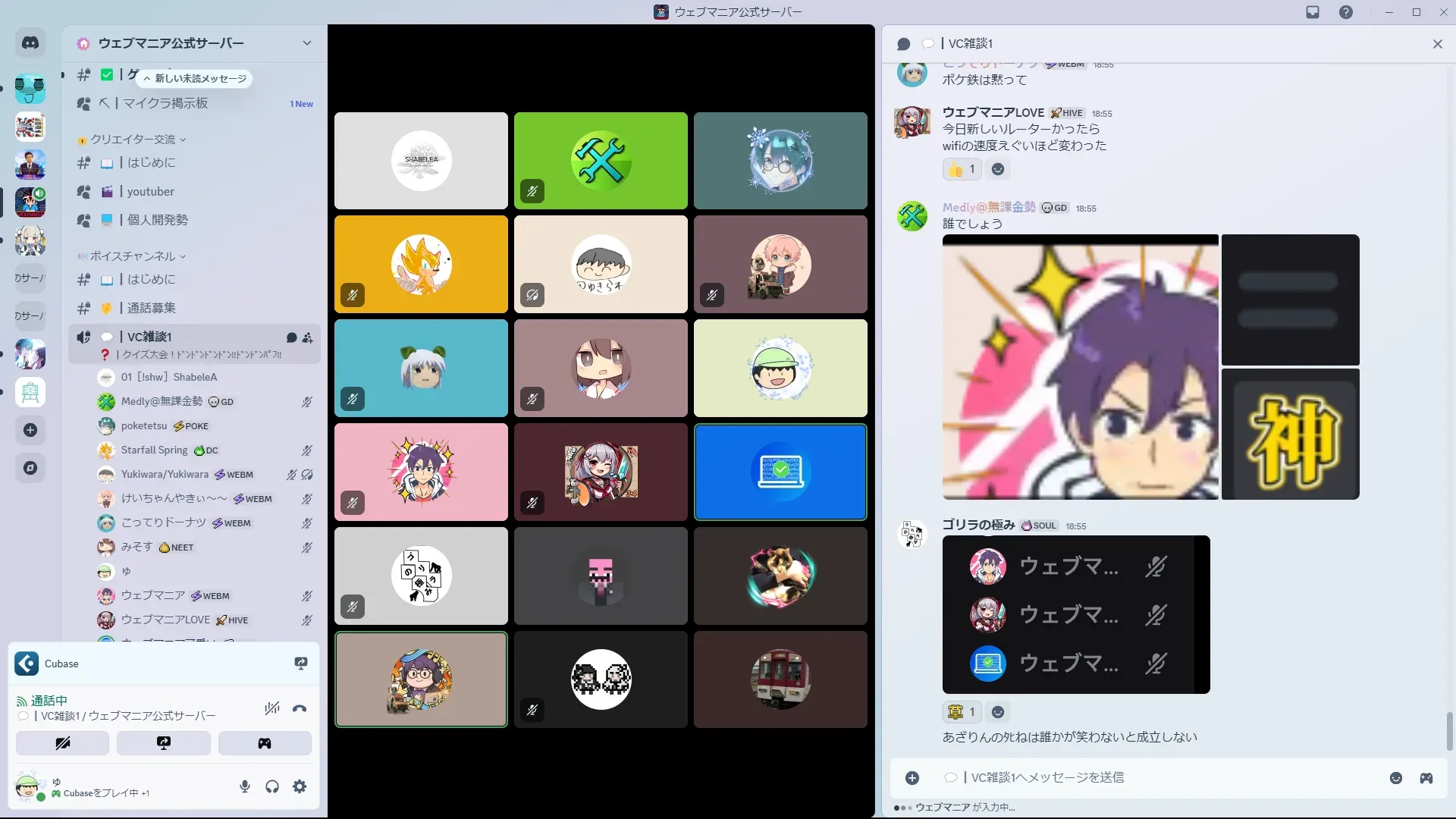Click the thumbs up reaction on the ウェブマニアLOVE message
This screenshot has width=1456, height=819.
(962, 169)
